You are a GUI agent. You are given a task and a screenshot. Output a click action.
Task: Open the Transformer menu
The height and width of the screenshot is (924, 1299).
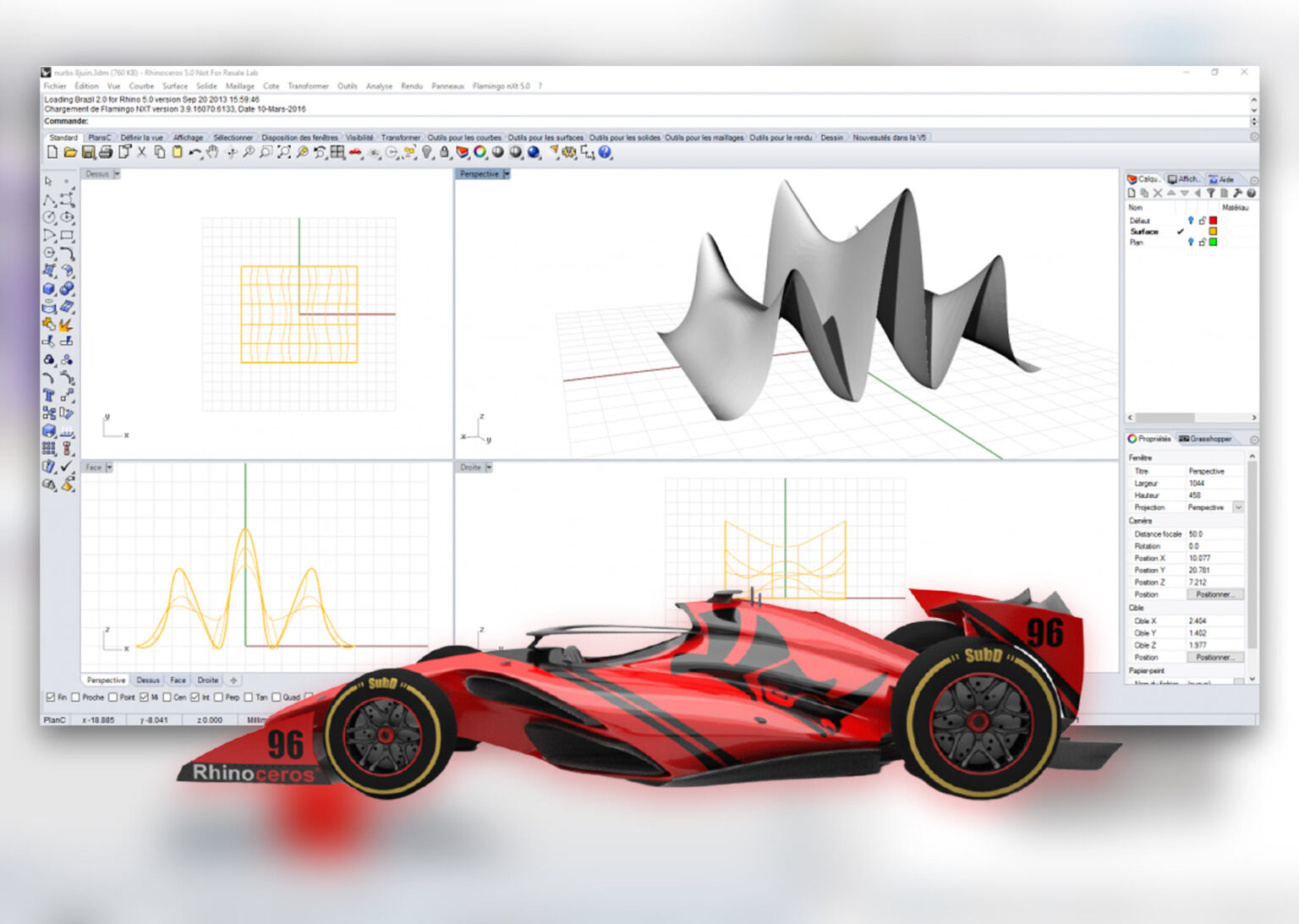[310, 85]
